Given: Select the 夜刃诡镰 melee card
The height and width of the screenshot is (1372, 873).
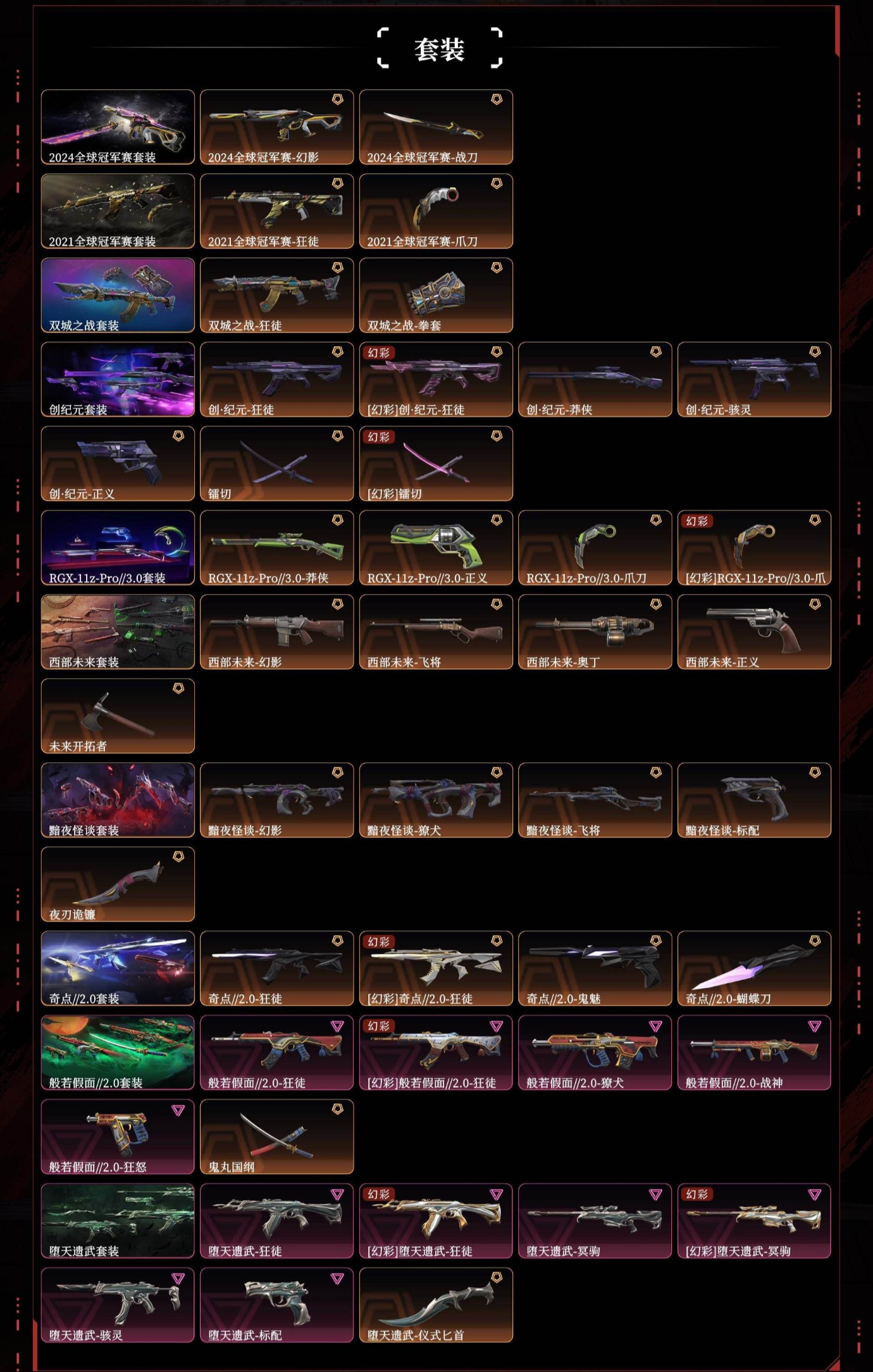Looking at the screenshot, I should click(118, 884).
